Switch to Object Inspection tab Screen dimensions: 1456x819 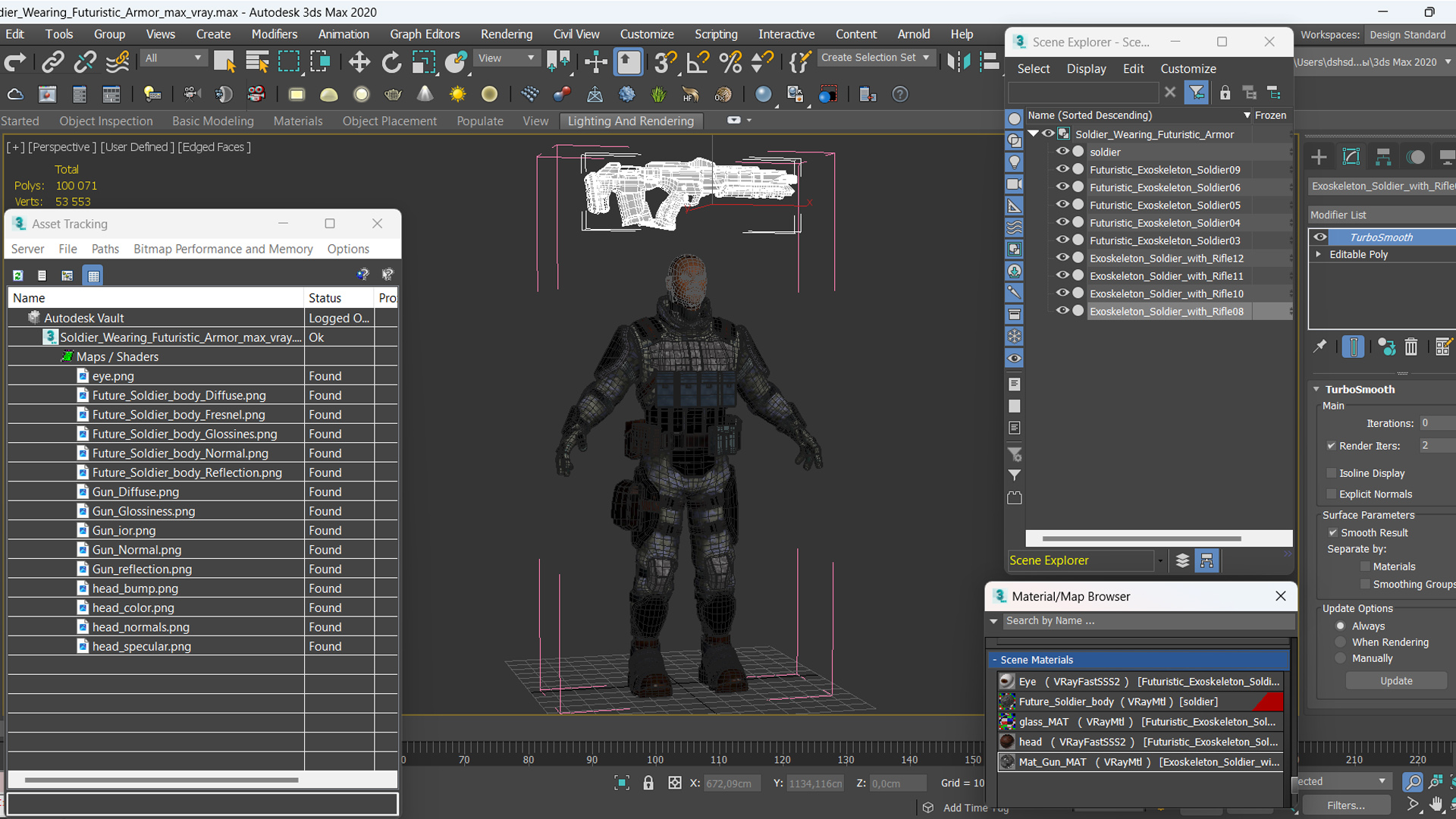(106, 121)
